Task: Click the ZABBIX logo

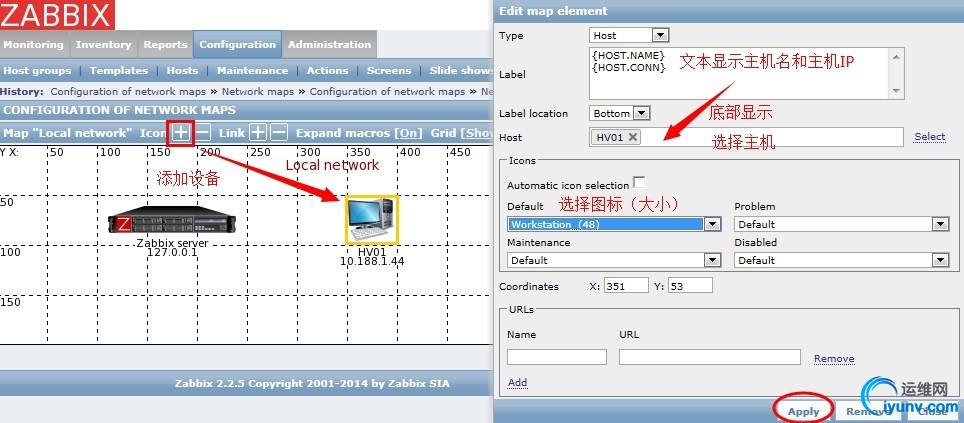Action: (57, 15)
